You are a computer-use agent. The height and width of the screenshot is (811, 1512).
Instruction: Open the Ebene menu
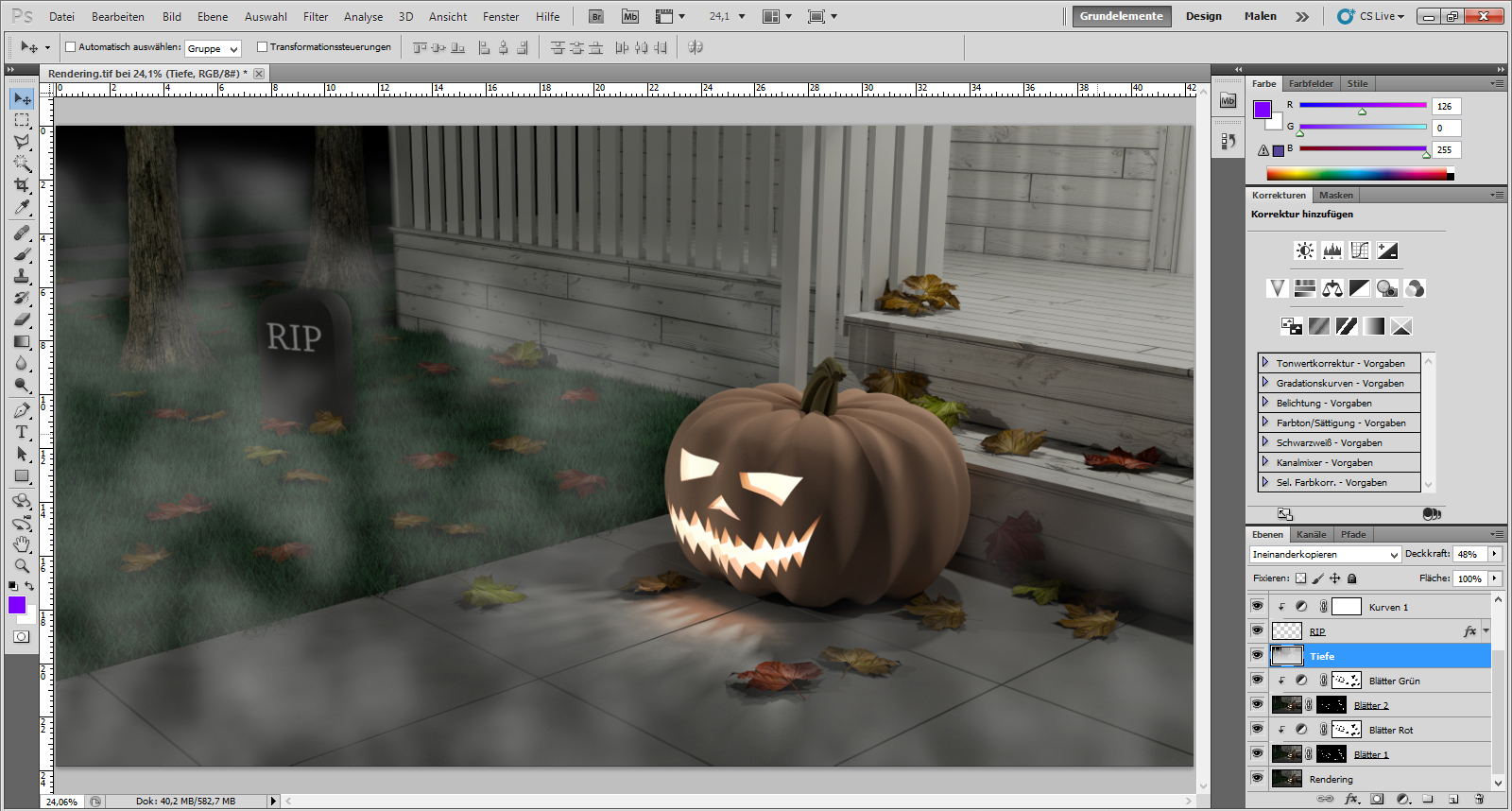213,16
